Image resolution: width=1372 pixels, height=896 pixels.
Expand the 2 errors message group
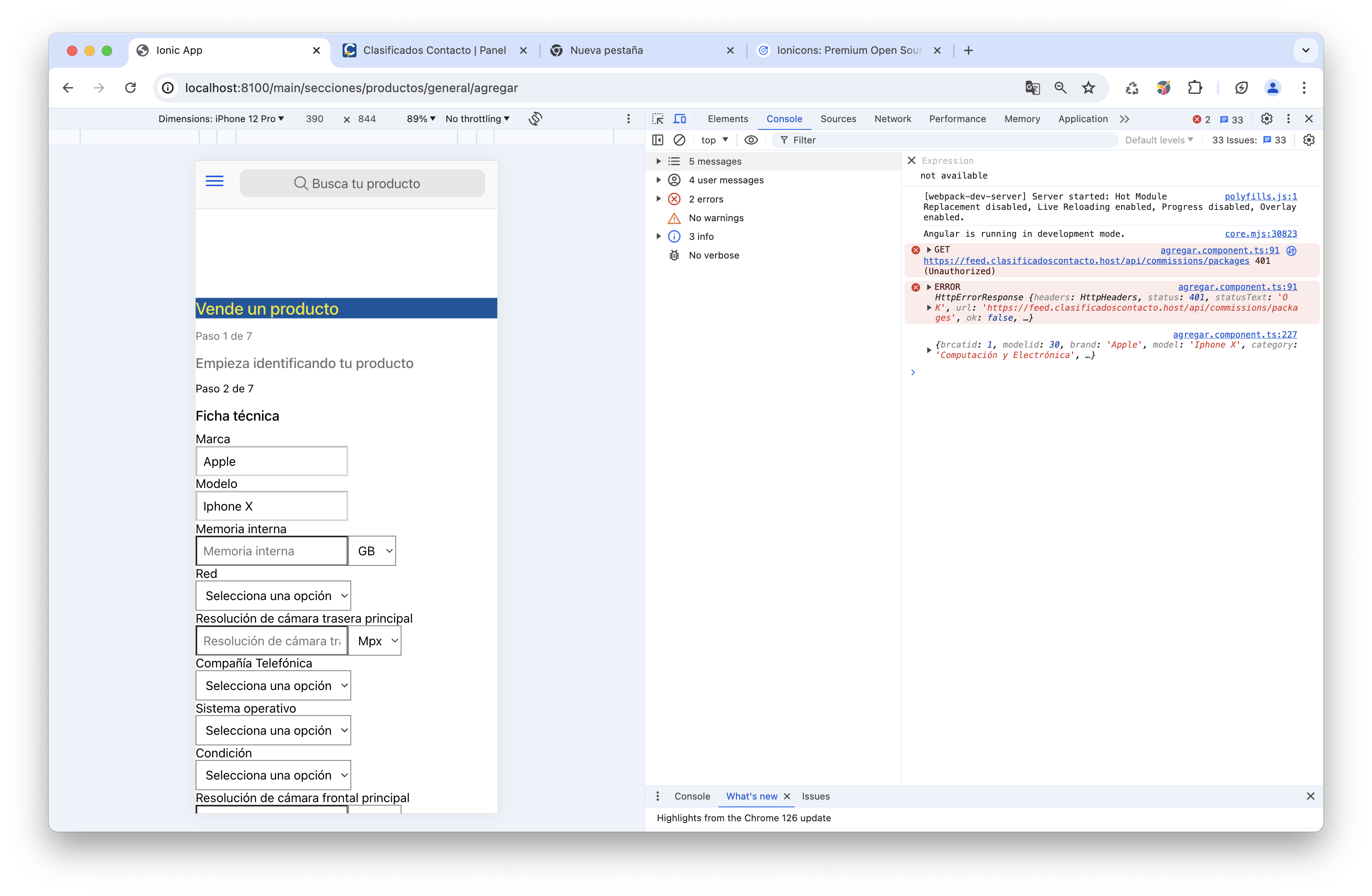click(x=658, y=199)
